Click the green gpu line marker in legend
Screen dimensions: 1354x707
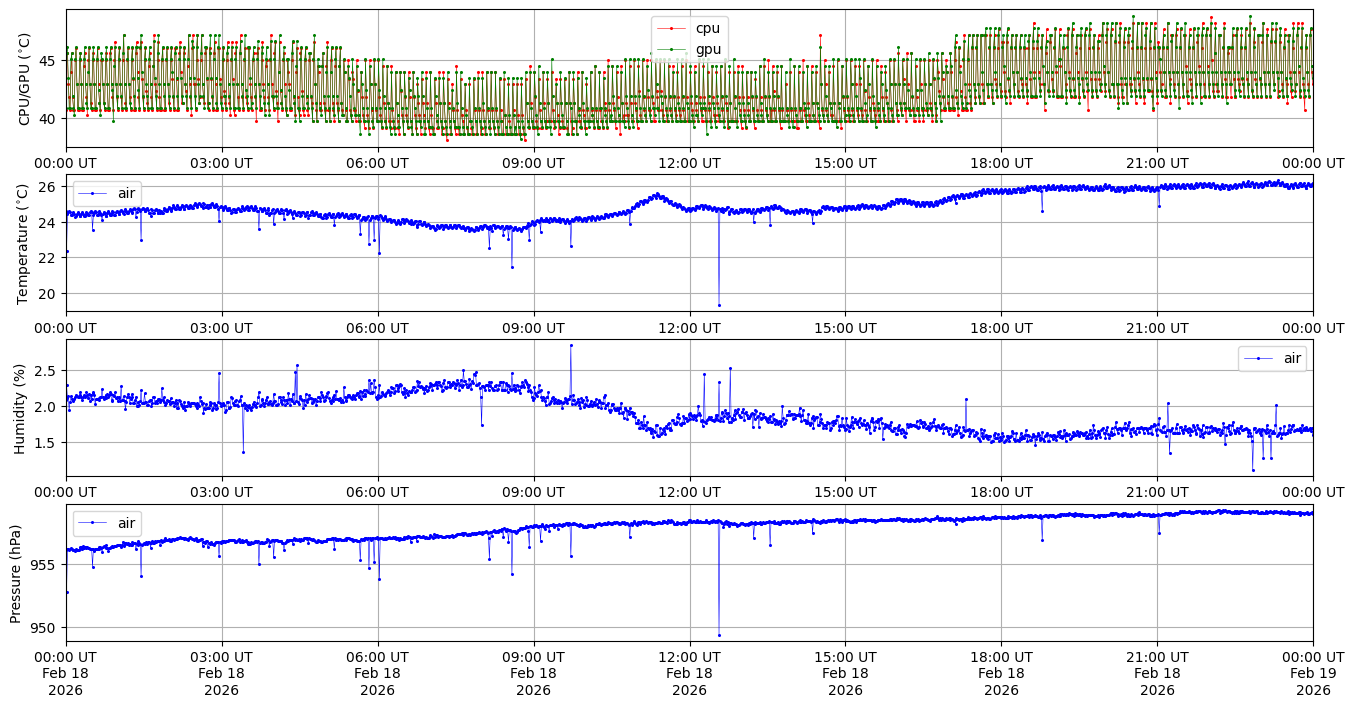tap(671, 49)
